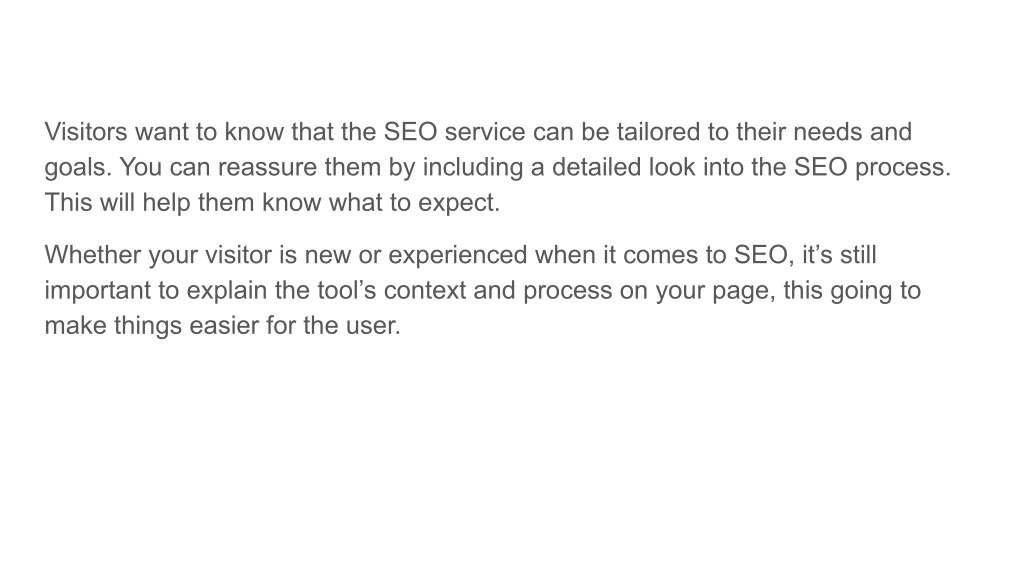
Task: Click the word "detailed"
Action: [x=596, y=167]
